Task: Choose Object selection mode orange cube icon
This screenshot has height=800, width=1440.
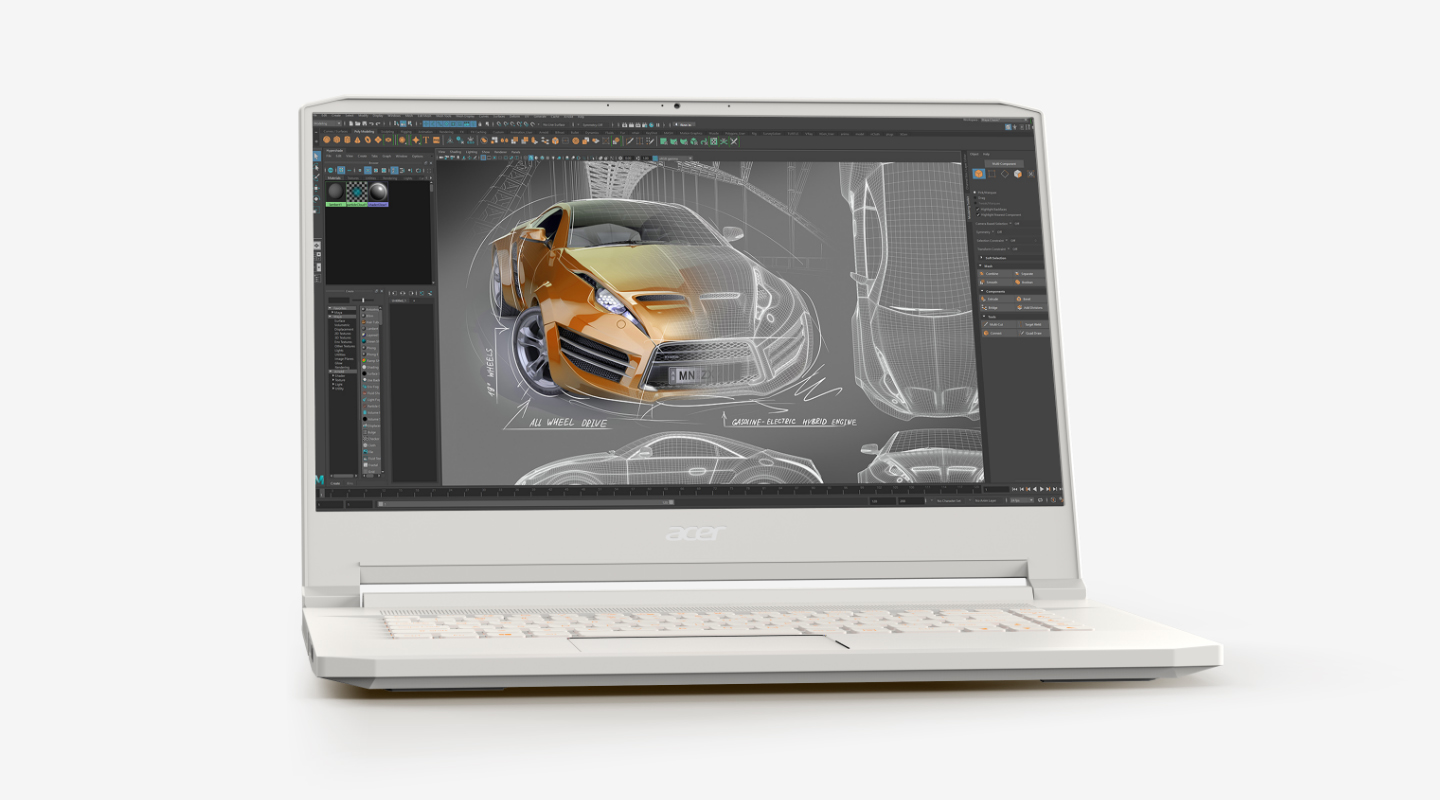Action: pos(979,174)
